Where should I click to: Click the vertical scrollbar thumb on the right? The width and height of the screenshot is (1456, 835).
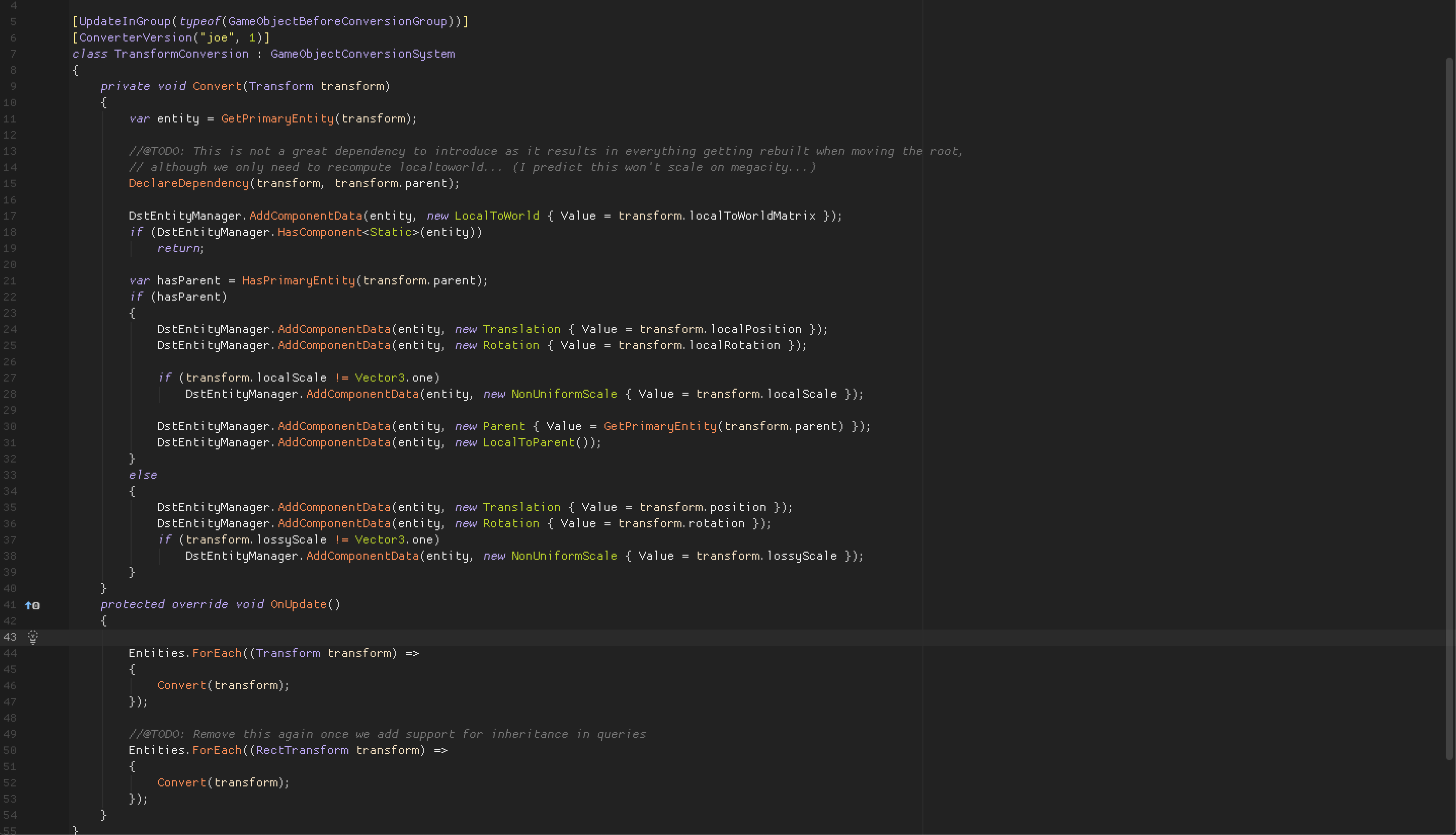click(x=1450, y=408)
